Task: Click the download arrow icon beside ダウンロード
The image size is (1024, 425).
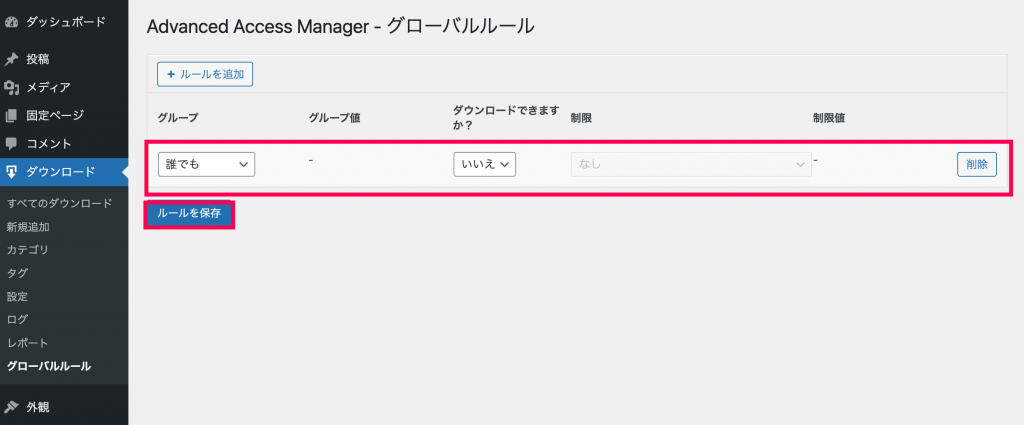Action: point(10,172)
